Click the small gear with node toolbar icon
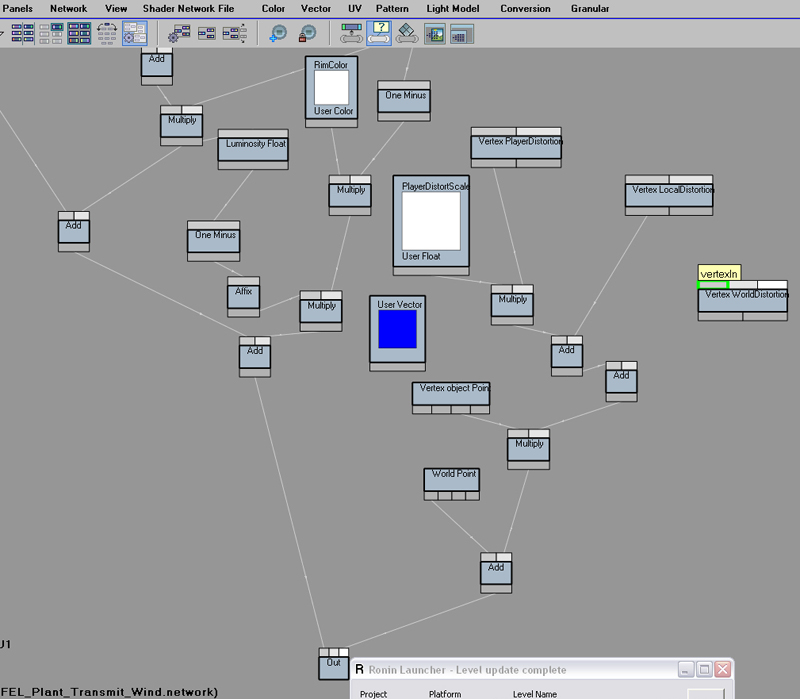This screenshot has height=699, width=800. pos(179,33)
